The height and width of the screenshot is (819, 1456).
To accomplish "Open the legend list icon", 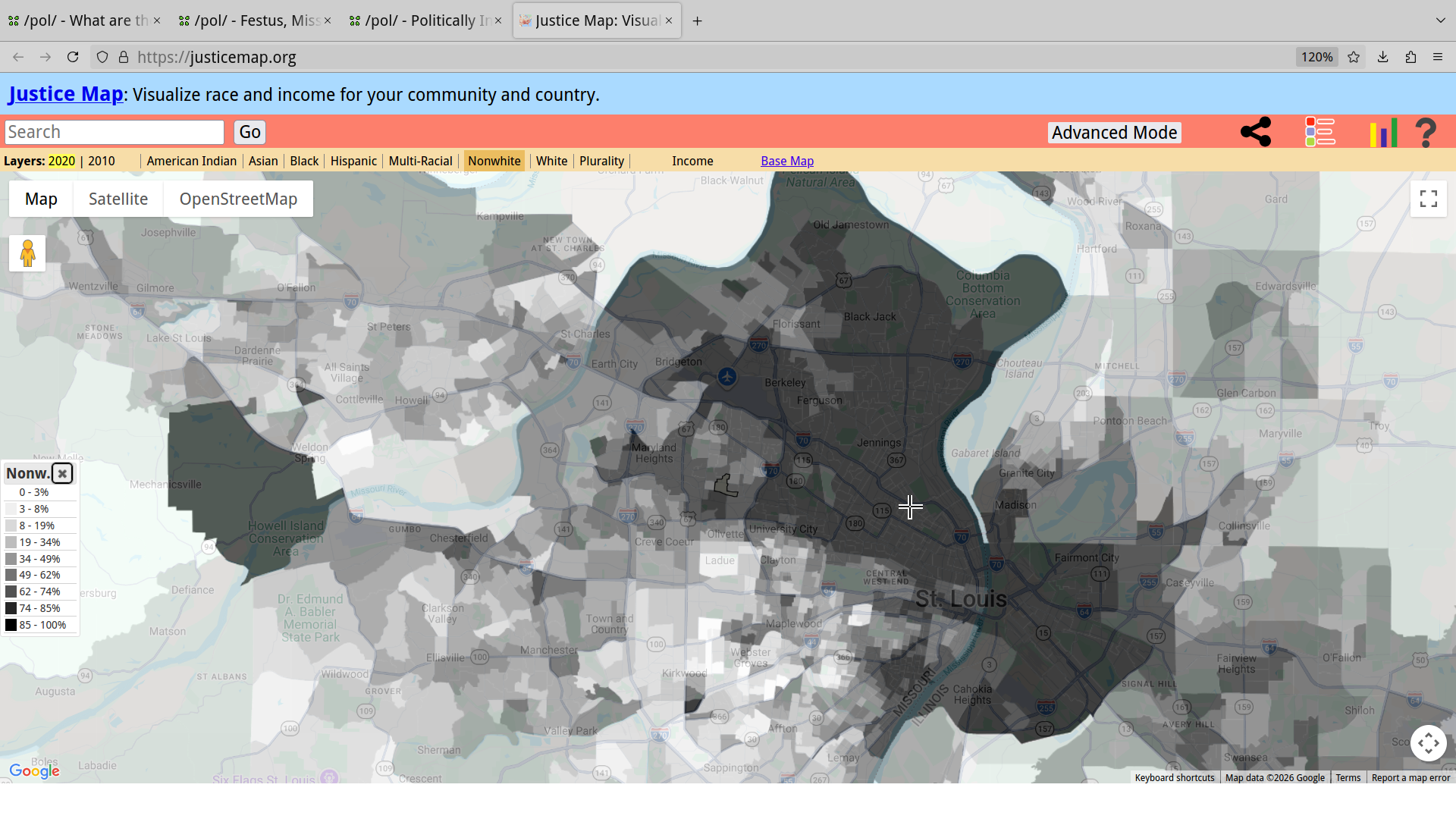I will pyautogui.click(x=1319, y=132).
